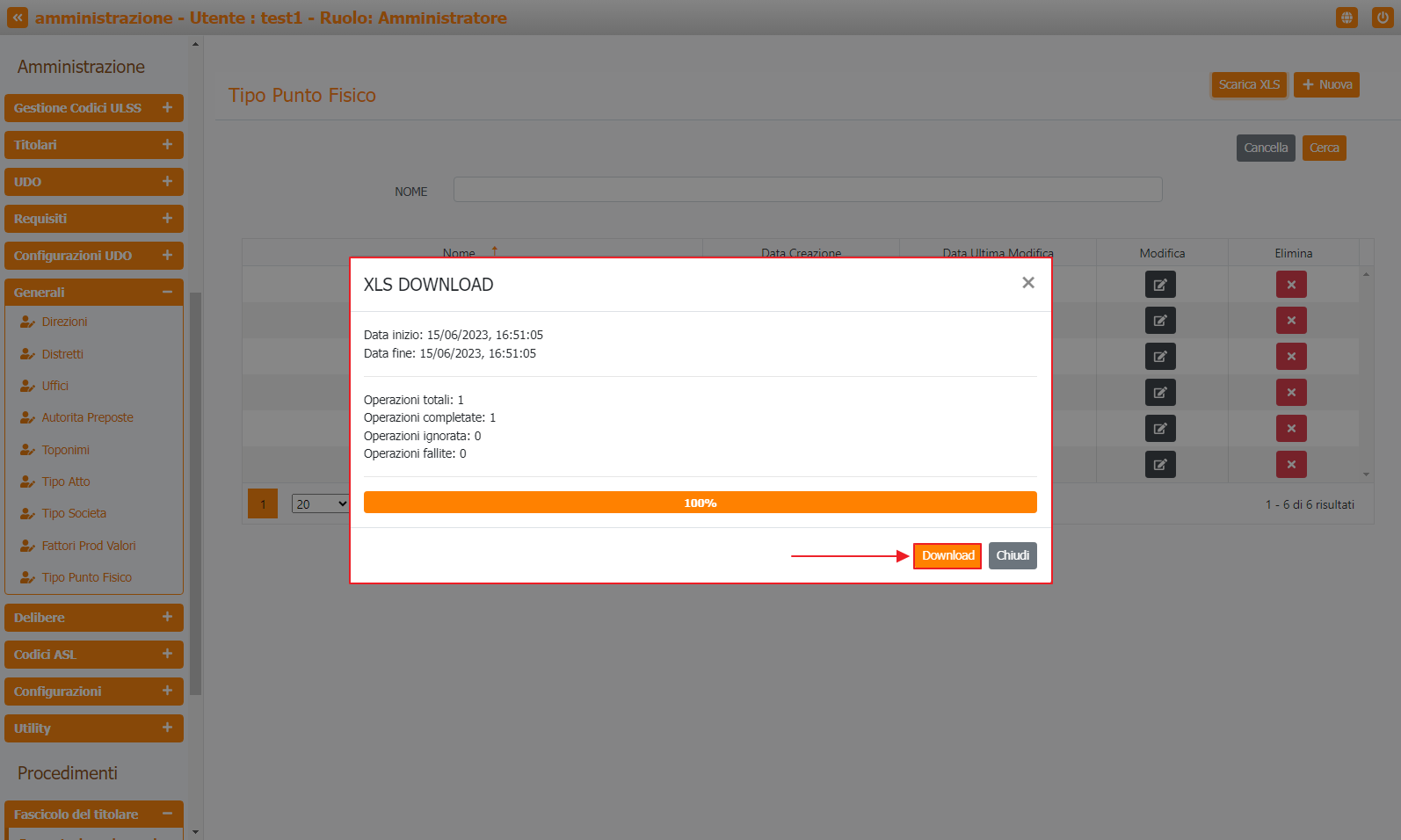Open Fattori Prod Valori item
The width and height of the screenshot is (1401, 840).
pos(89,546)
